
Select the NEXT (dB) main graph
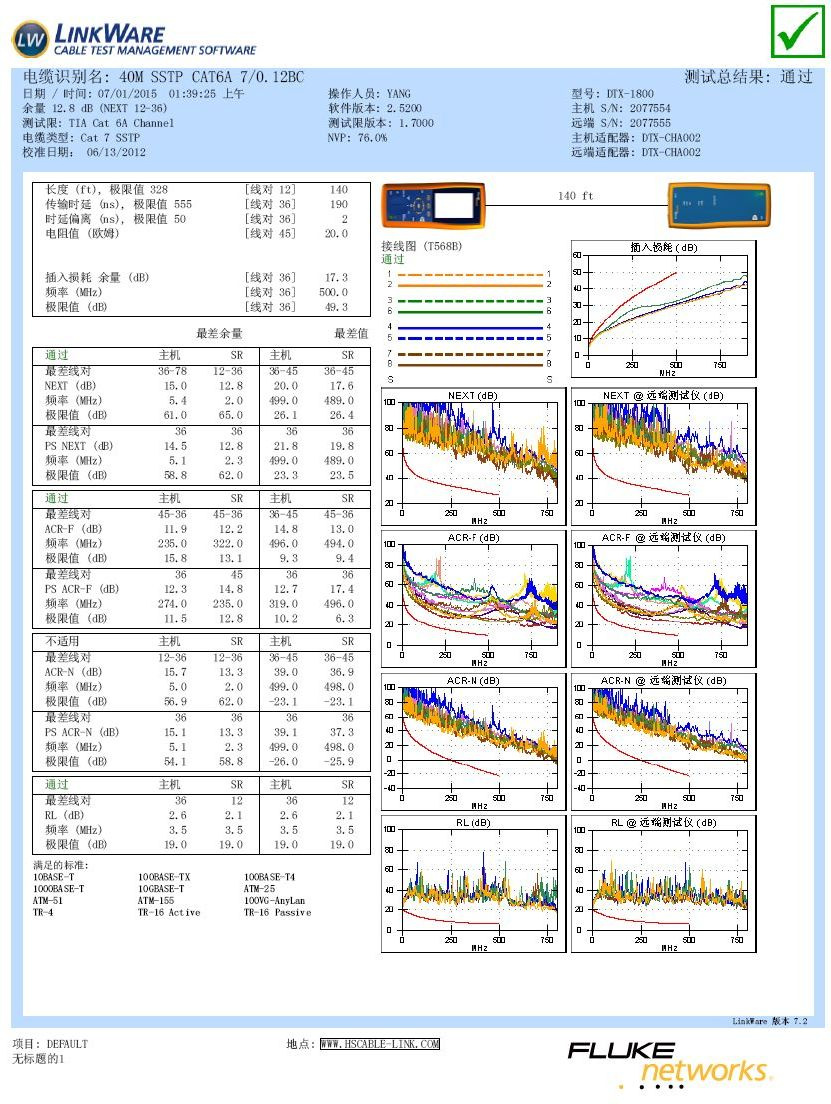(x=473, y=456)
